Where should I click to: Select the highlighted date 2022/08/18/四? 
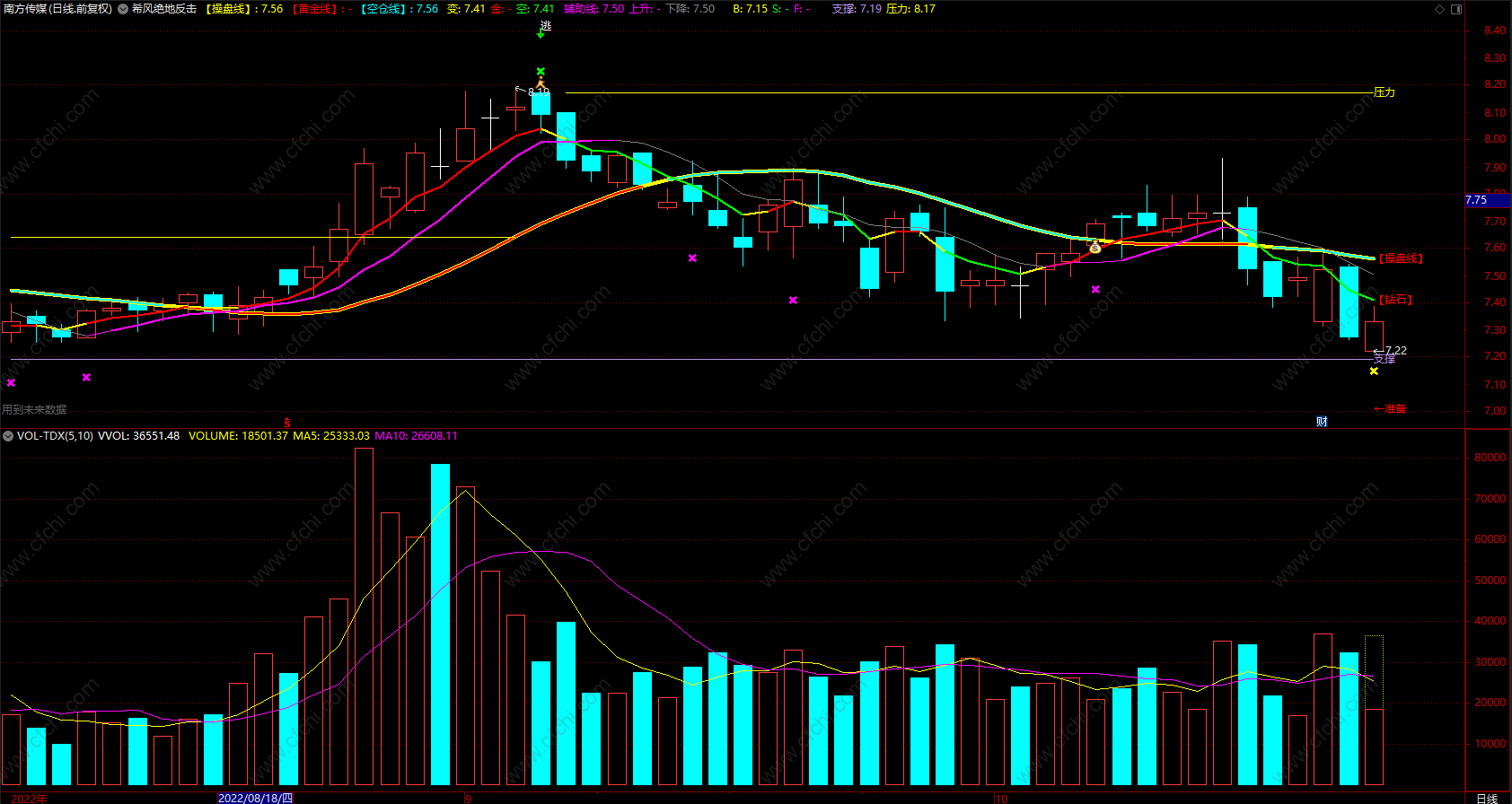pyautogui.click(x=256, y=798)
